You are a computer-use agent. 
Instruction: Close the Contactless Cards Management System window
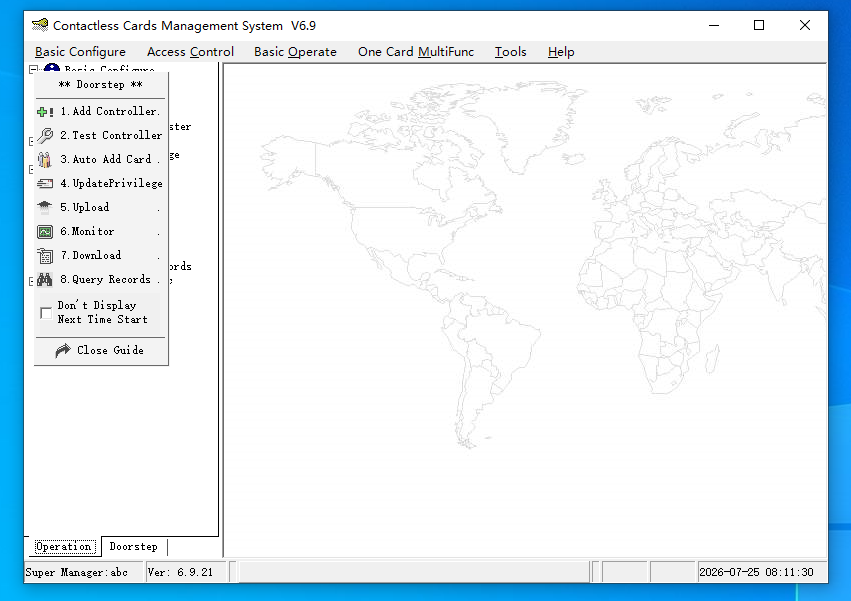[805, 26]
